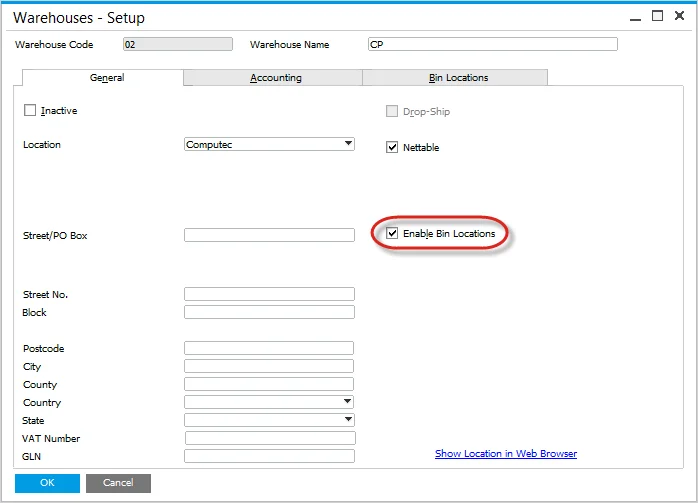Minimize the Warehouses Setup window

point(634,16)
